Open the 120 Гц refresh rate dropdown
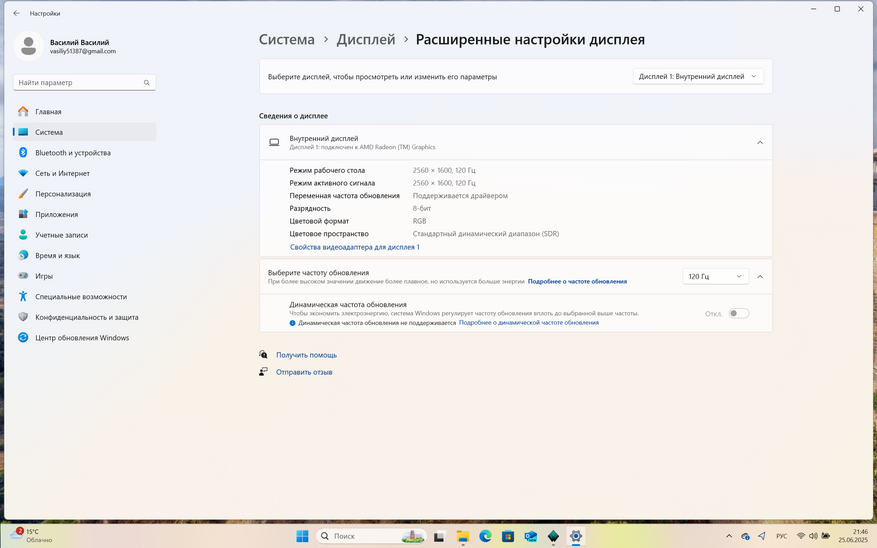The width and height of the screenshot is (877, 548). [x=715, y=276]
